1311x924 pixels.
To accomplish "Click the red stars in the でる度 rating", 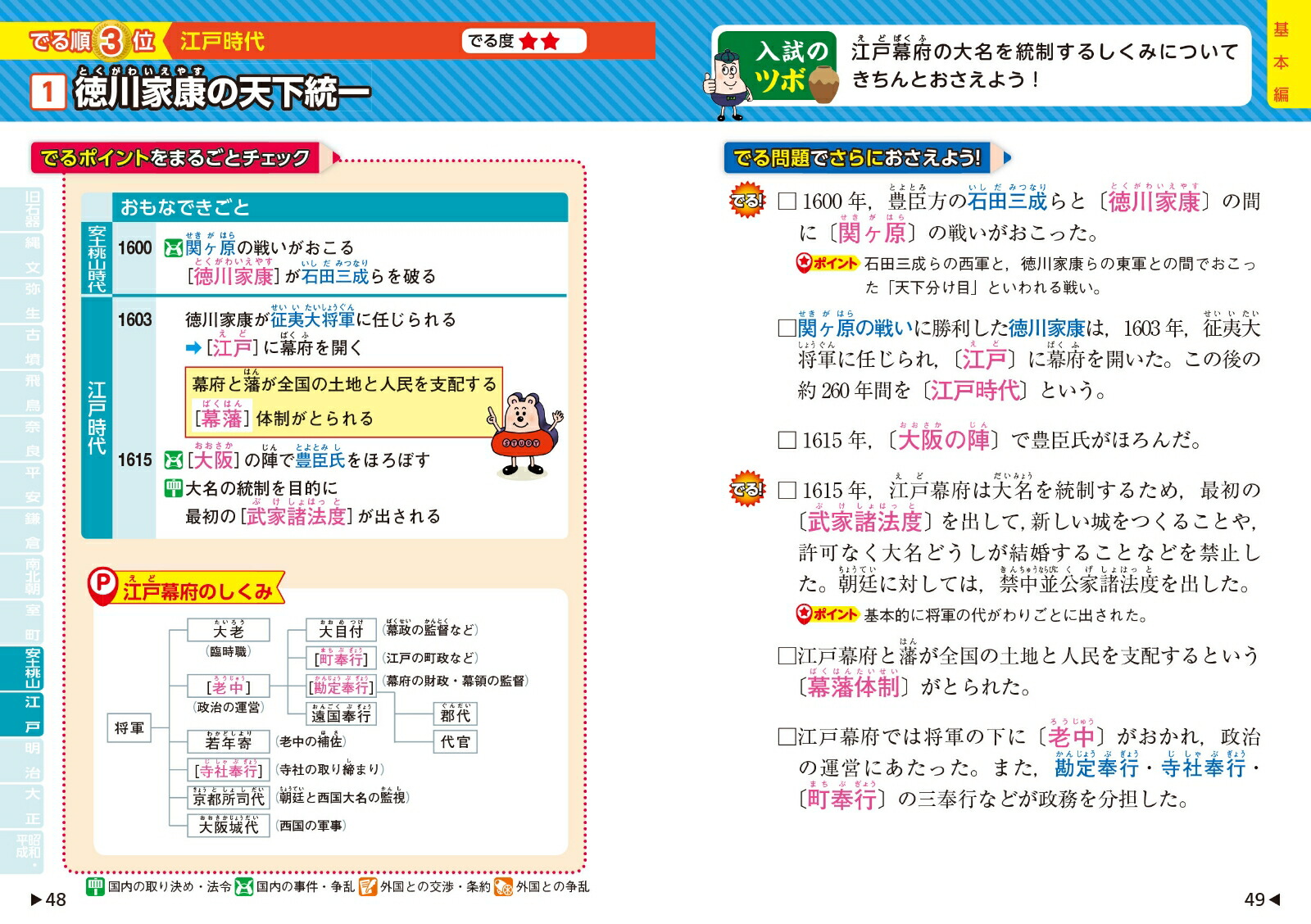I will click(539, 41).
